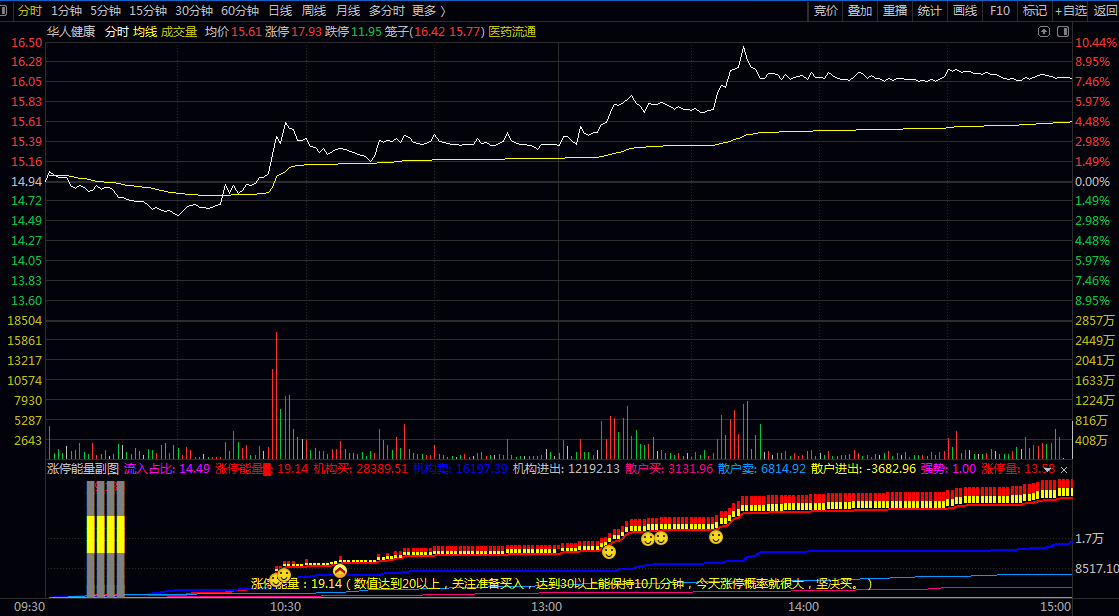Click the 10.44% top percentage label
This screenshot has width=1119, height=616.
[x=1095, y=43]
